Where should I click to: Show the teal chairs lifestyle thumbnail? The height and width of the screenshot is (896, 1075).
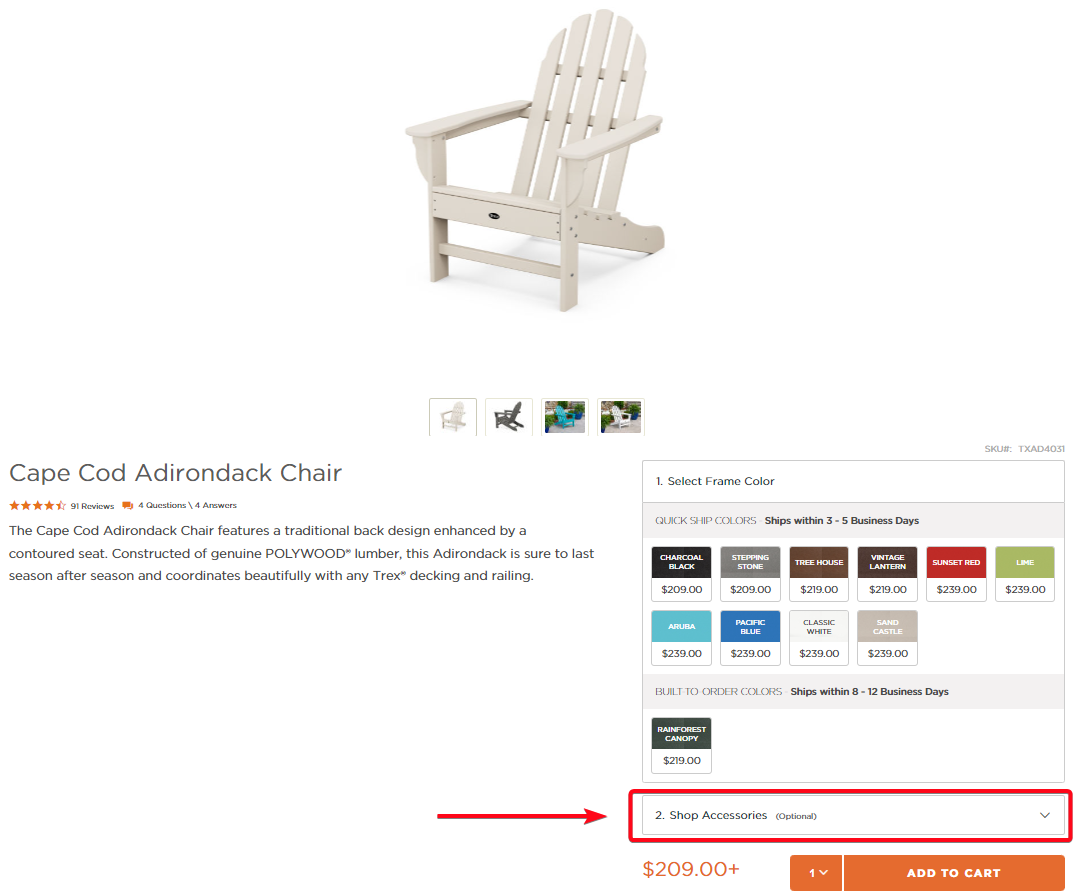click(x=565, y=416)
